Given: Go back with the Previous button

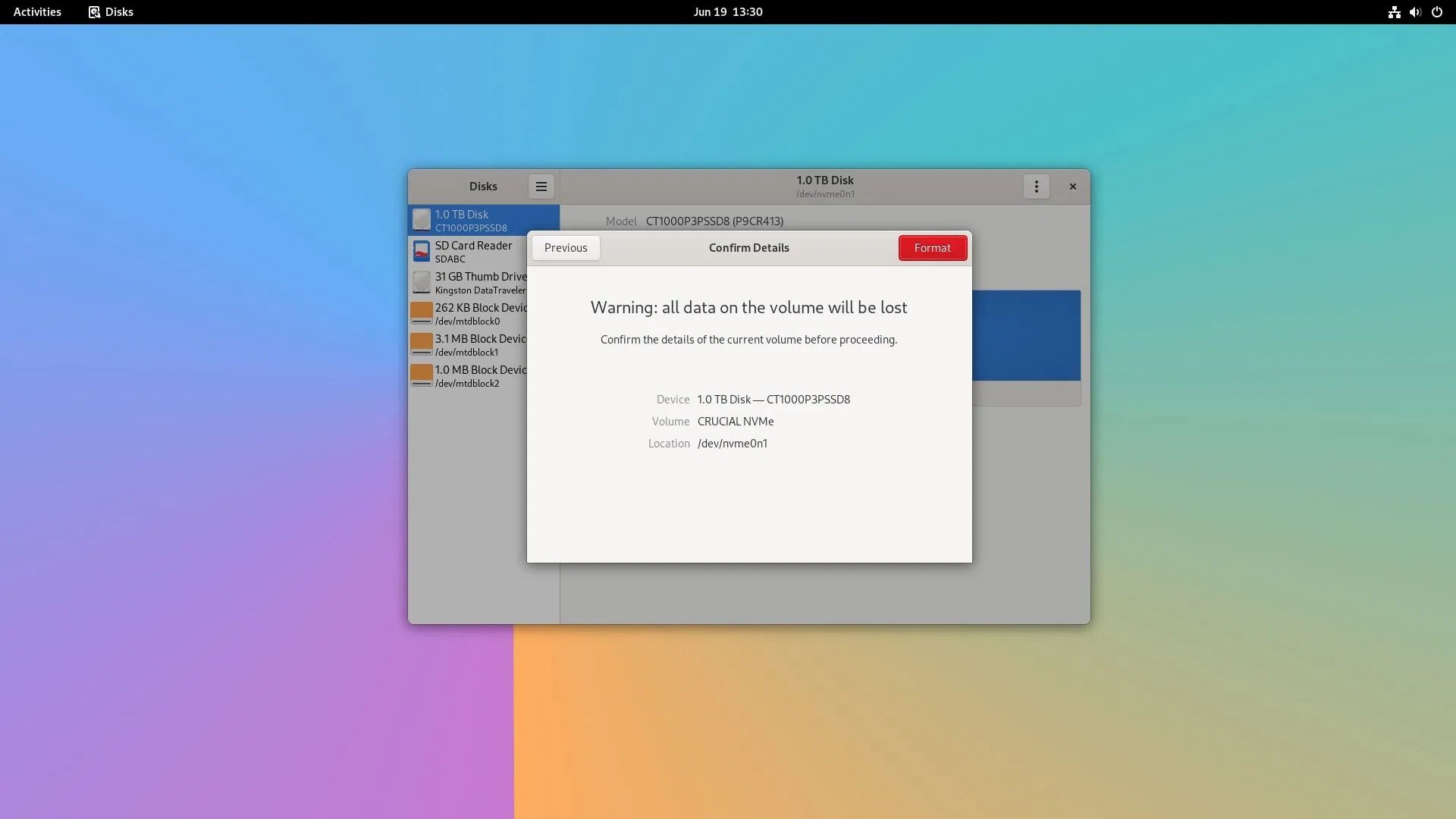Looking at the screenshot, I should [566, 248].
